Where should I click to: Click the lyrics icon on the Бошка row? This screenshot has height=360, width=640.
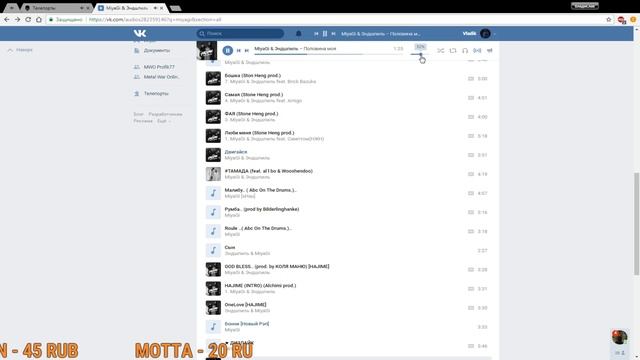471,78
